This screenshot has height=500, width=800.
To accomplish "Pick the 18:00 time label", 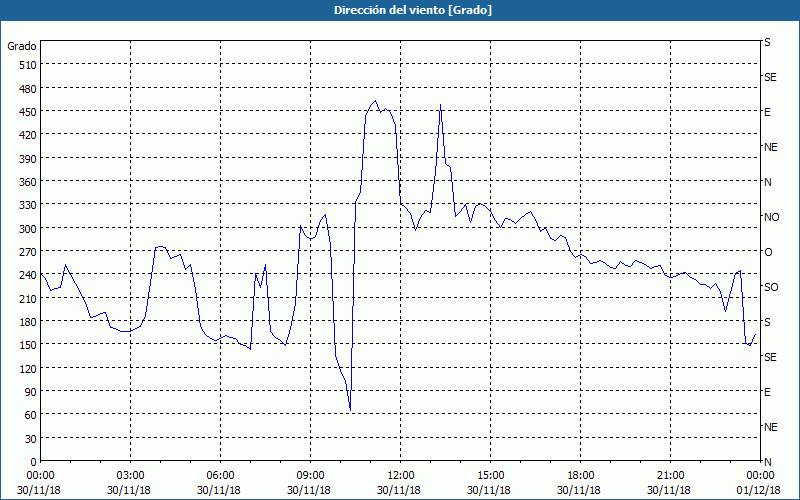I will click(x=580, y=476).
